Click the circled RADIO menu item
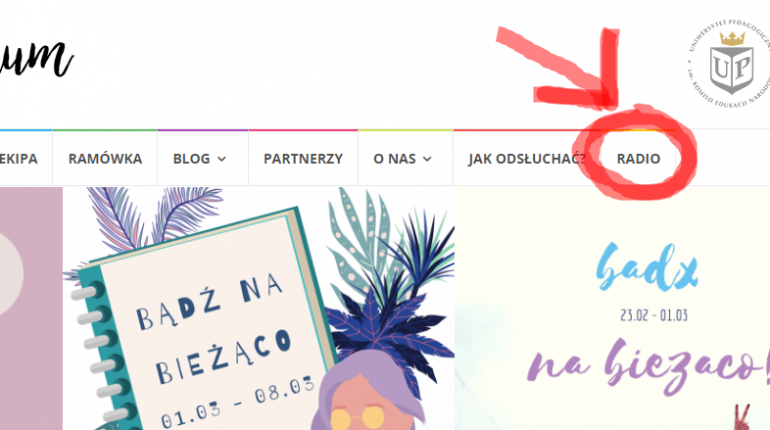The width and height of the screenshot is (770, 430). click(x=638, y=159)
